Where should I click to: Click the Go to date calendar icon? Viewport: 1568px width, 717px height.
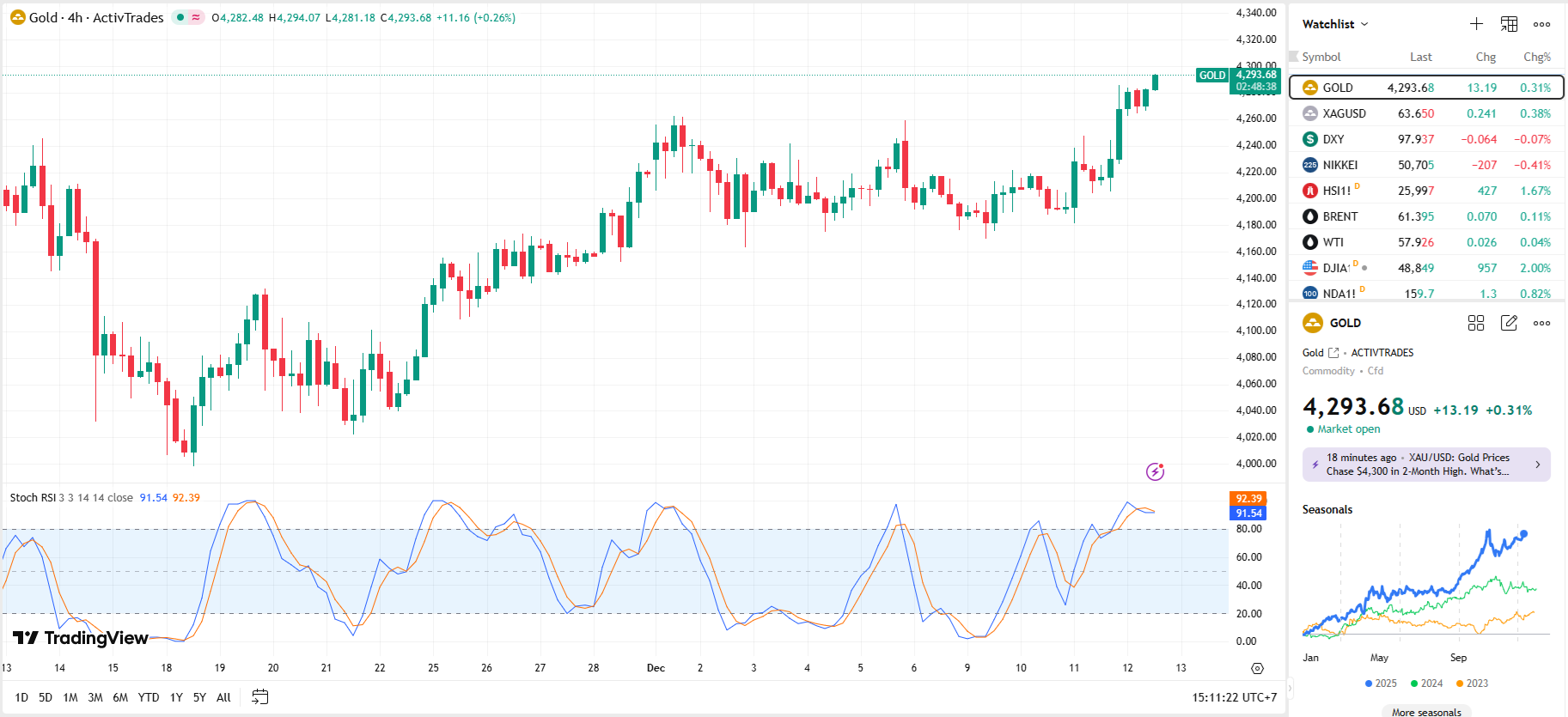[x=259, y=697]
